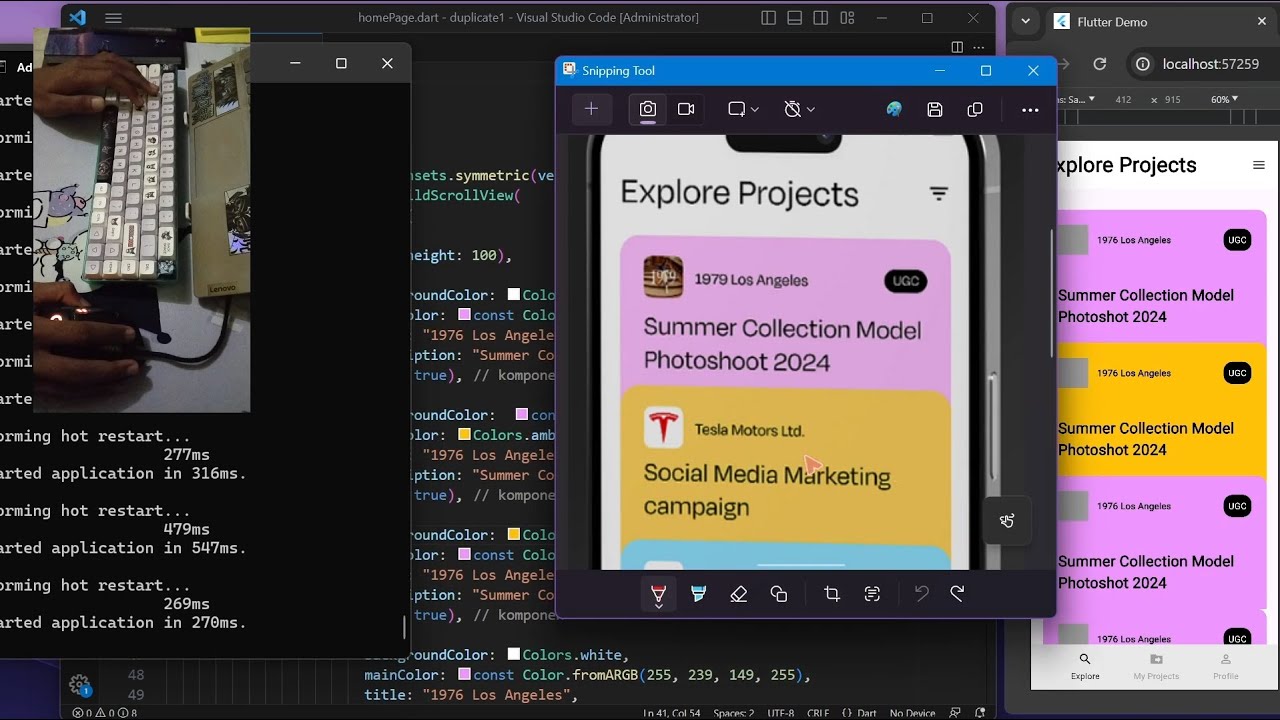Open the 60% zoom dropdown in device toolbar
Viewport: 1280px width, 720px height.
click(x=1224, y=99)
